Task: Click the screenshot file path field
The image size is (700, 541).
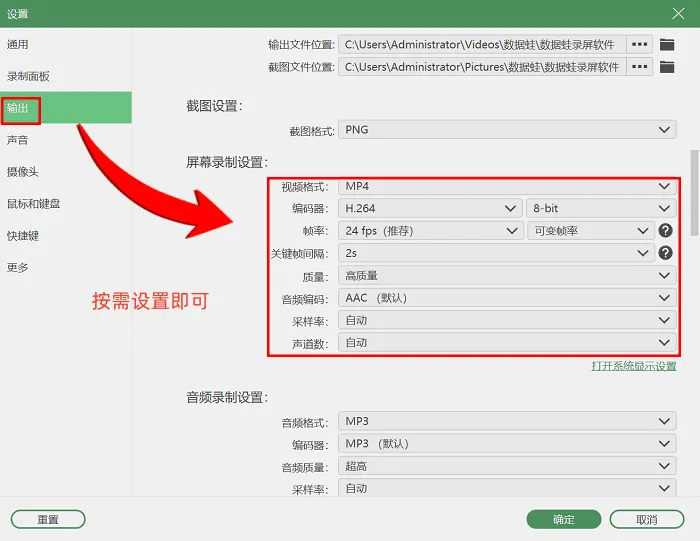Action: click(482, 67)
